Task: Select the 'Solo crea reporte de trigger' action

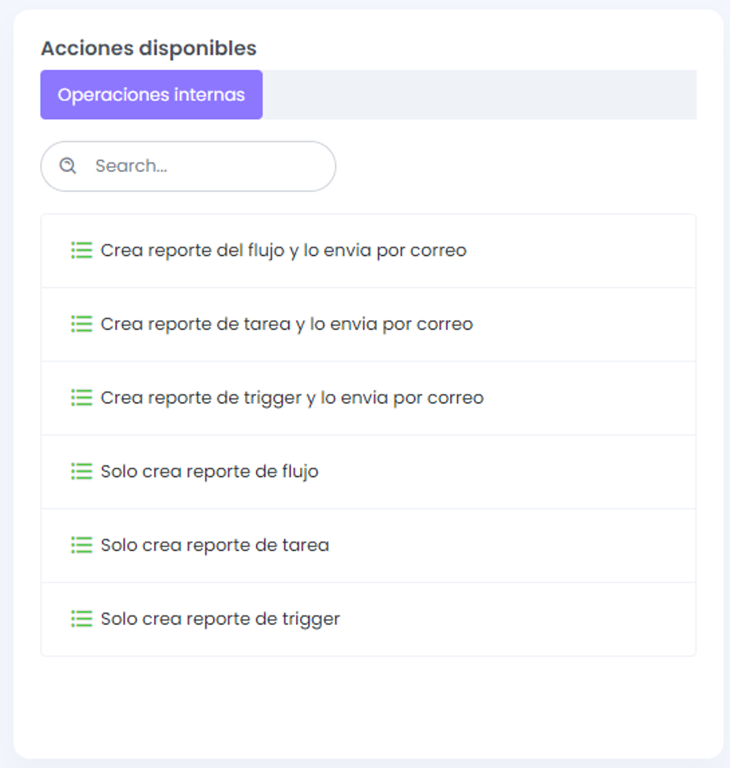Action: click(368, 619)
